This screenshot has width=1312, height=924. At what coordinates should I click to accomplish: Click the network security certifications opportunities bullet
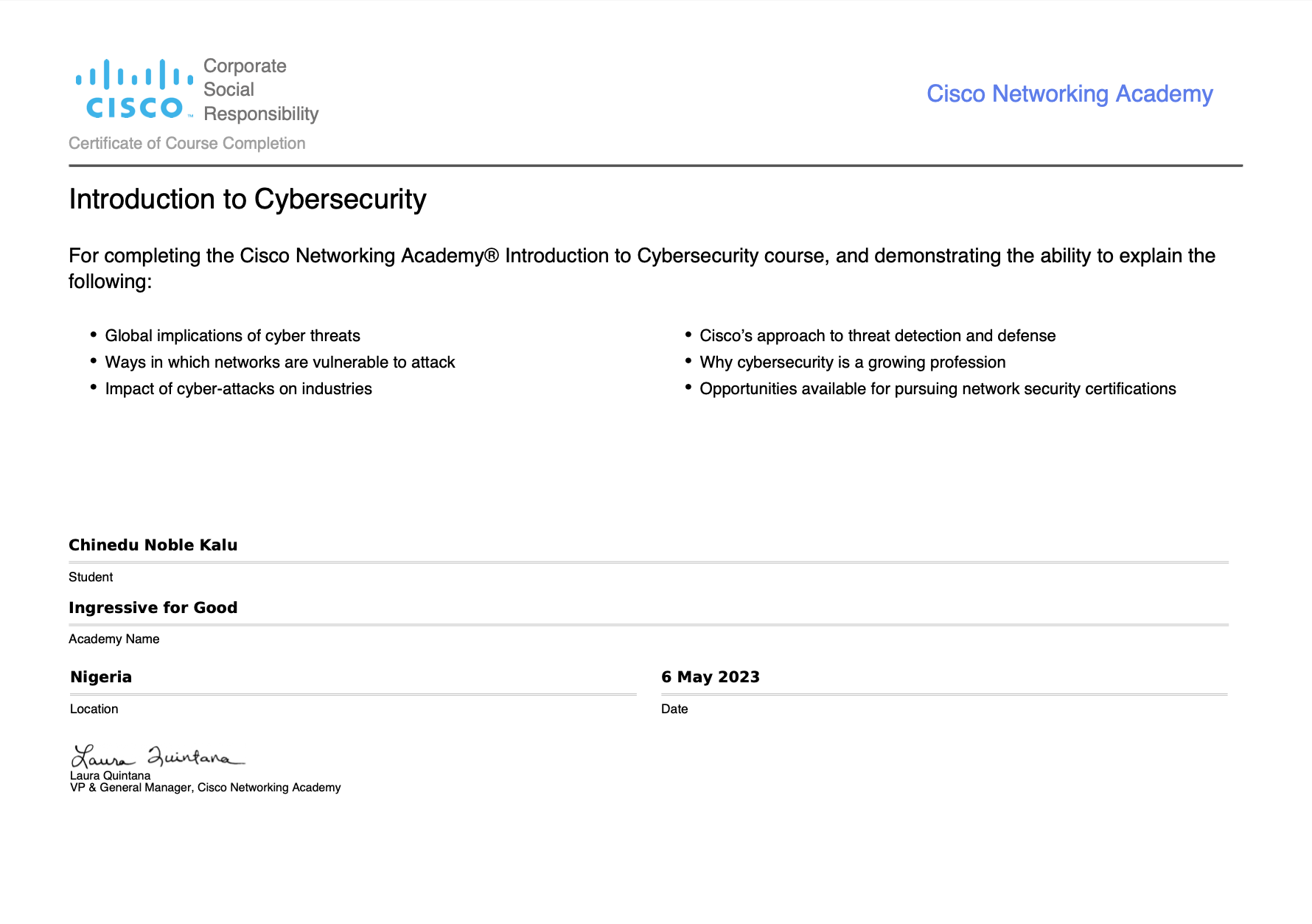point(938,389)
